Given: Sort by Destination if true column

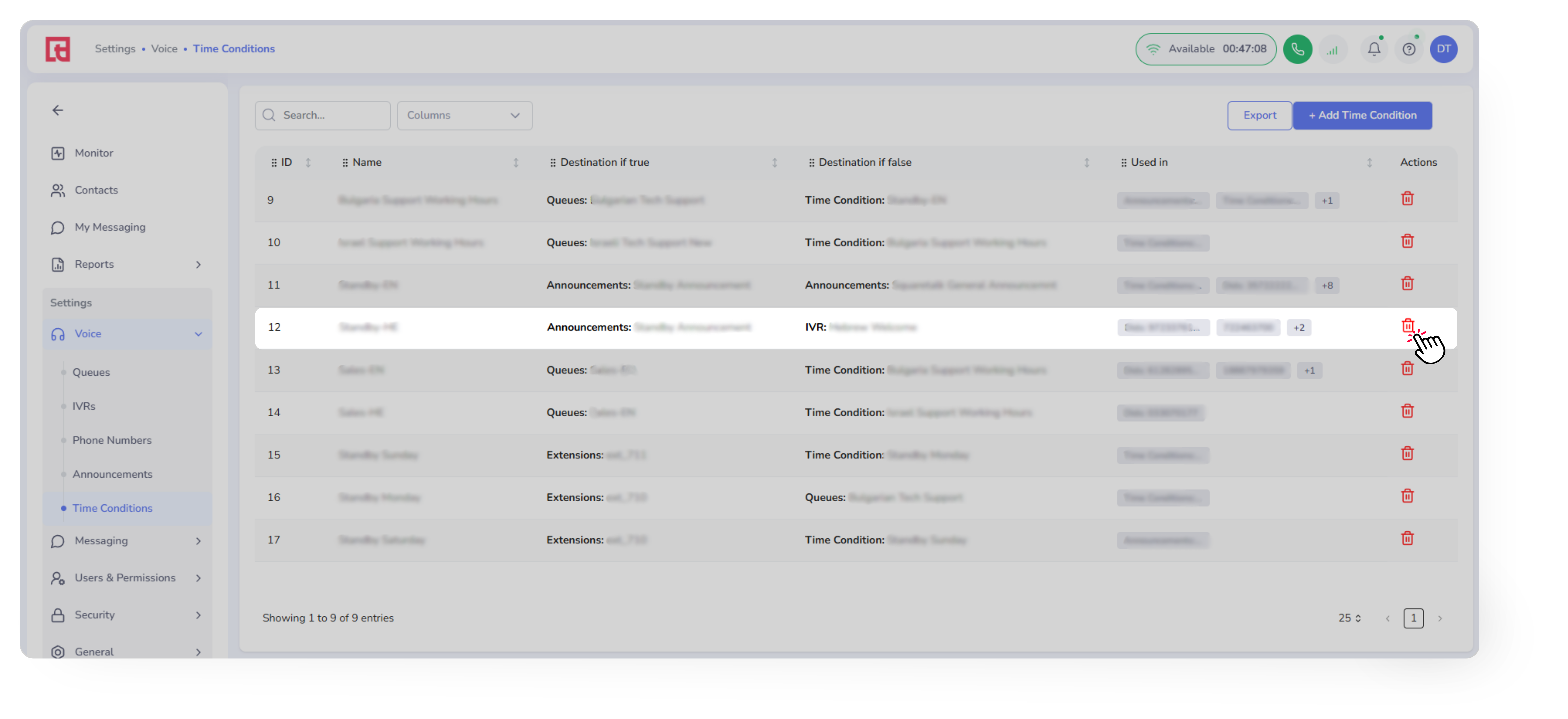Looking at the screenshot, I should click(774, 163).
